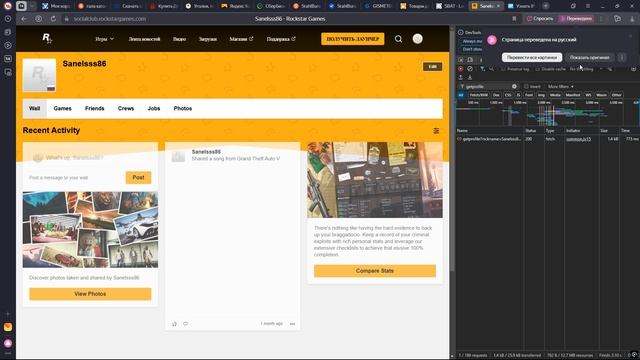640x360 pixels.
Task: Open the Магазин menu link
Action: click(x=241, y=39)
